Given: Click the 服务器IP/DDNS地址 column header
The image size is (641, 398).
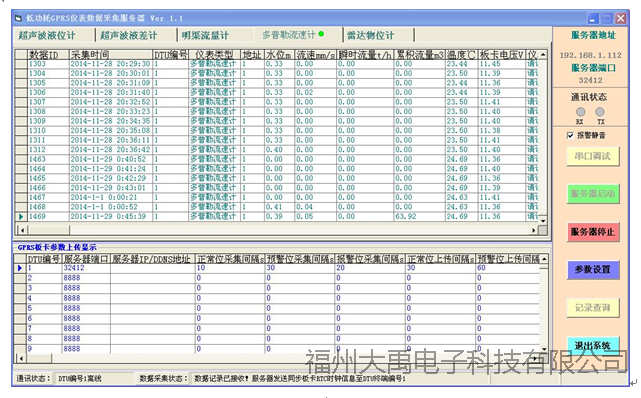Looking at the screenshot, I should (152, 259).
